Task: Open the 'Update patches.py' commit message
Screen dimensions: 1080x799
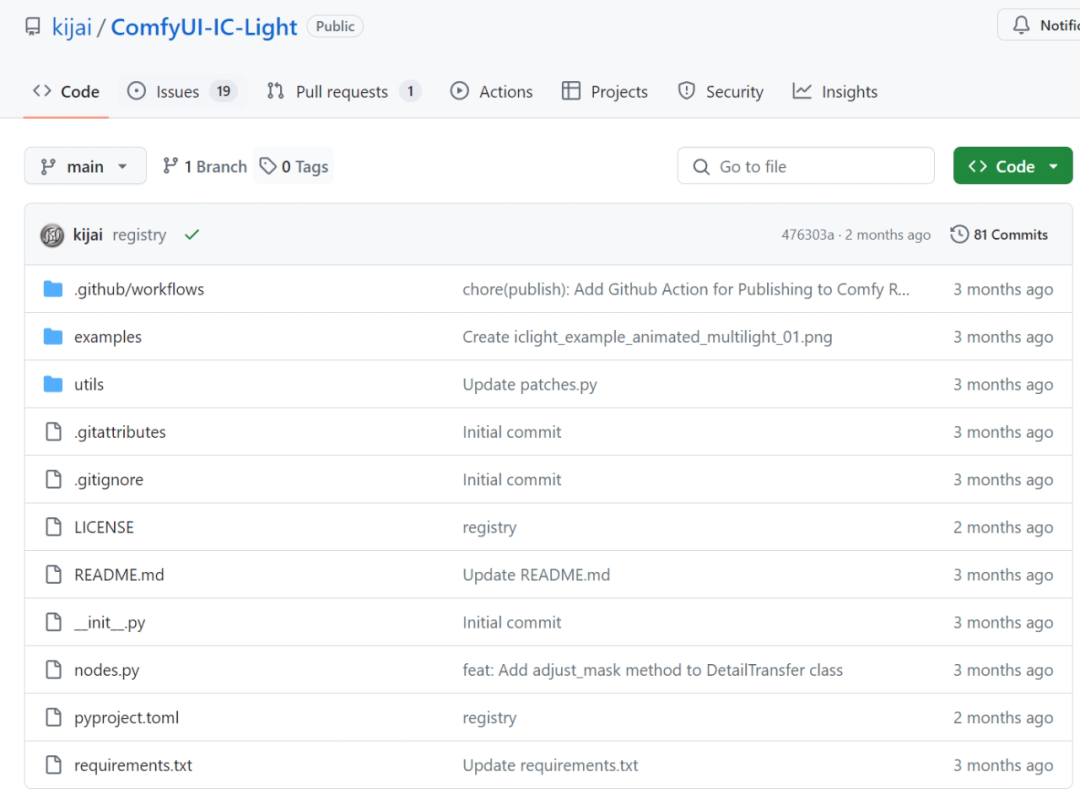Action: [530, 384]
